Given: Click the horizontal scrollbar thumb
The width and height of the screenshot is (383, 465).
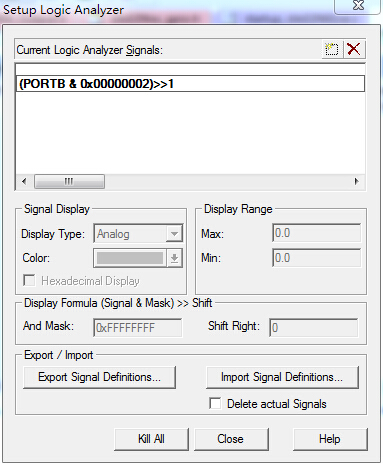Looking at the screenshot, I should click(x=69, y=182).
